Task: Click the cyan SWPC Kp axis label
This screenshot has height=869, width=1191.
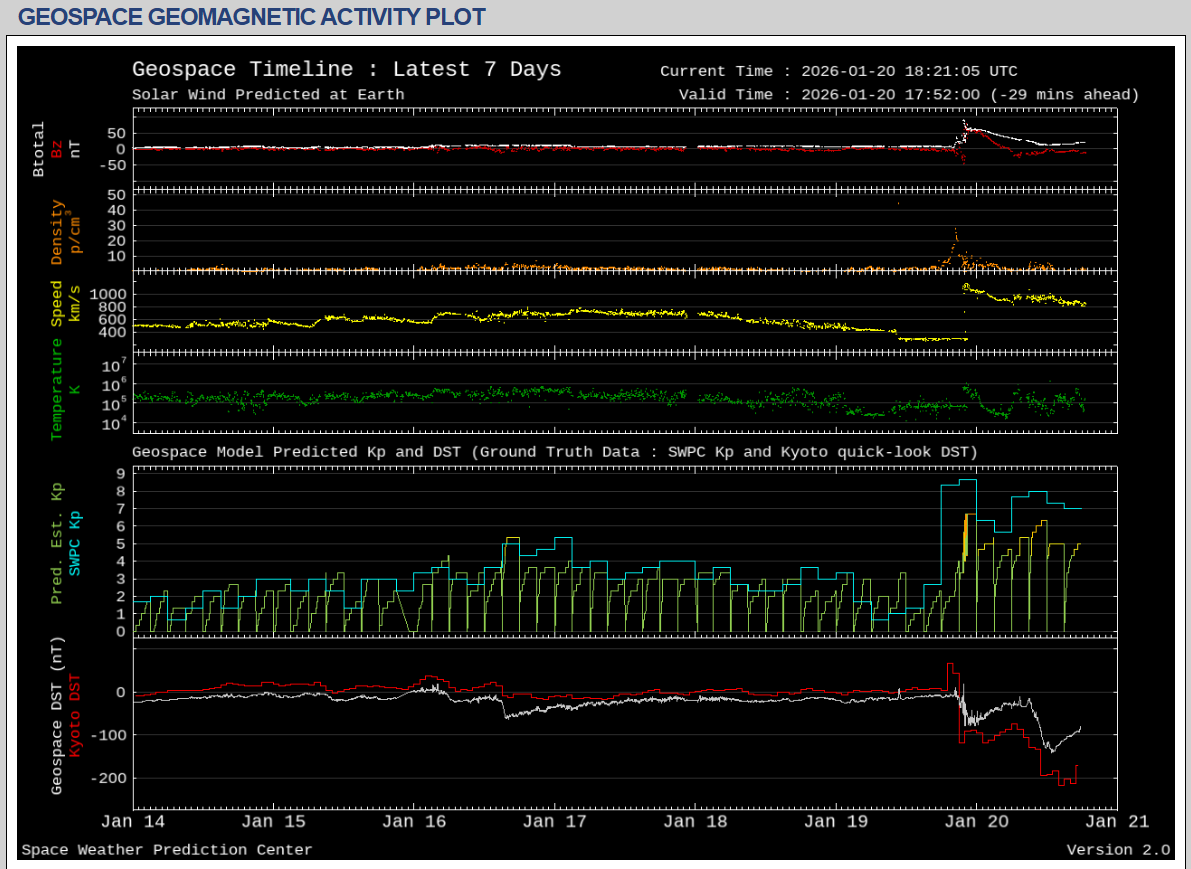Action: (x=75, y=544)
